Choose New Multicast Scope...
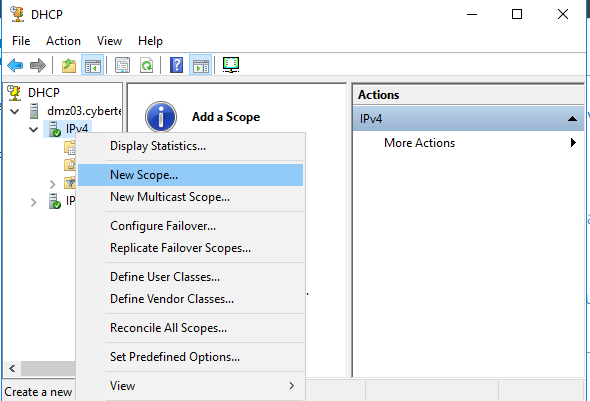590x401 pixels. coord(190,197)
